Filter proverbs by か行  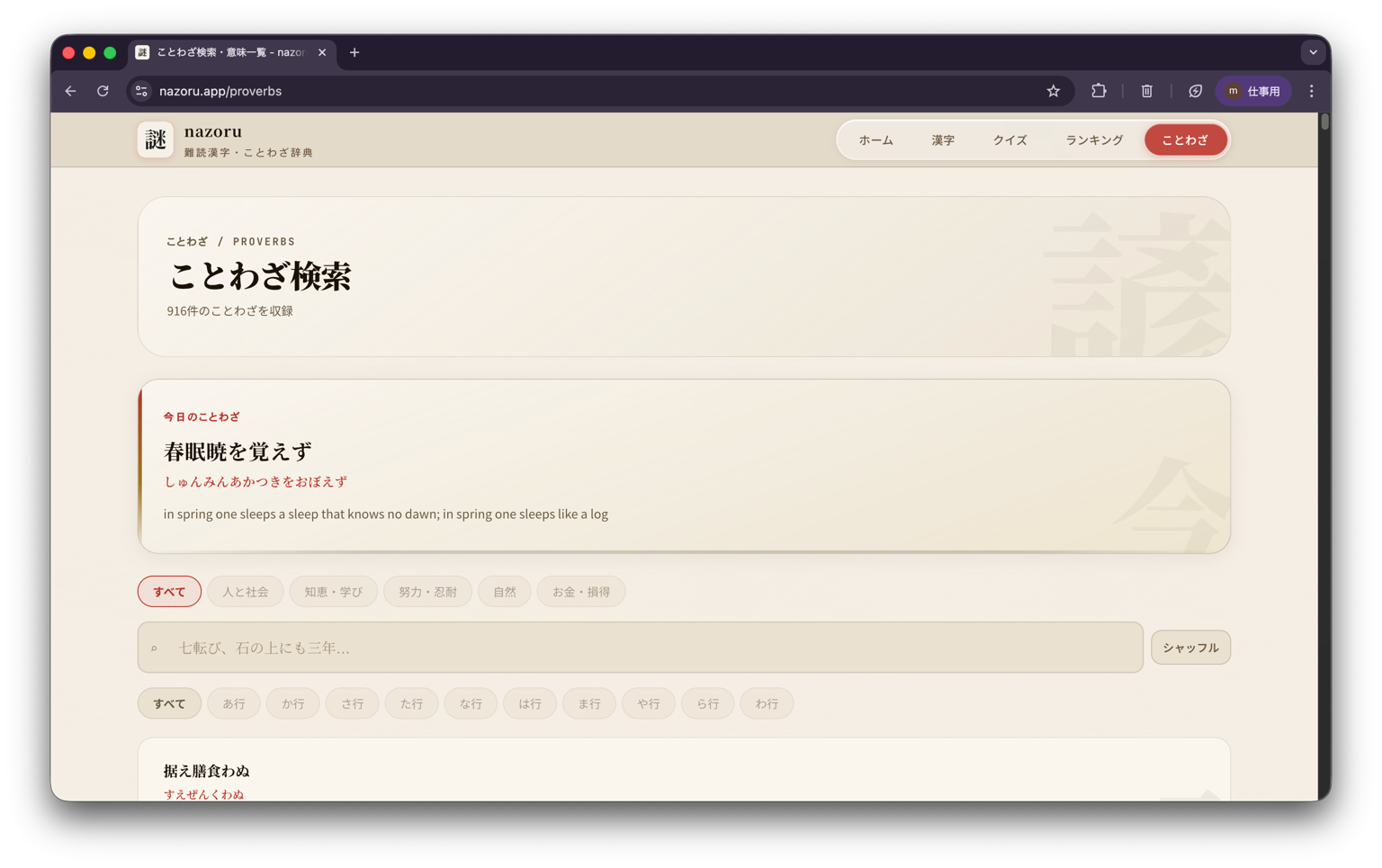click(293, 703)
